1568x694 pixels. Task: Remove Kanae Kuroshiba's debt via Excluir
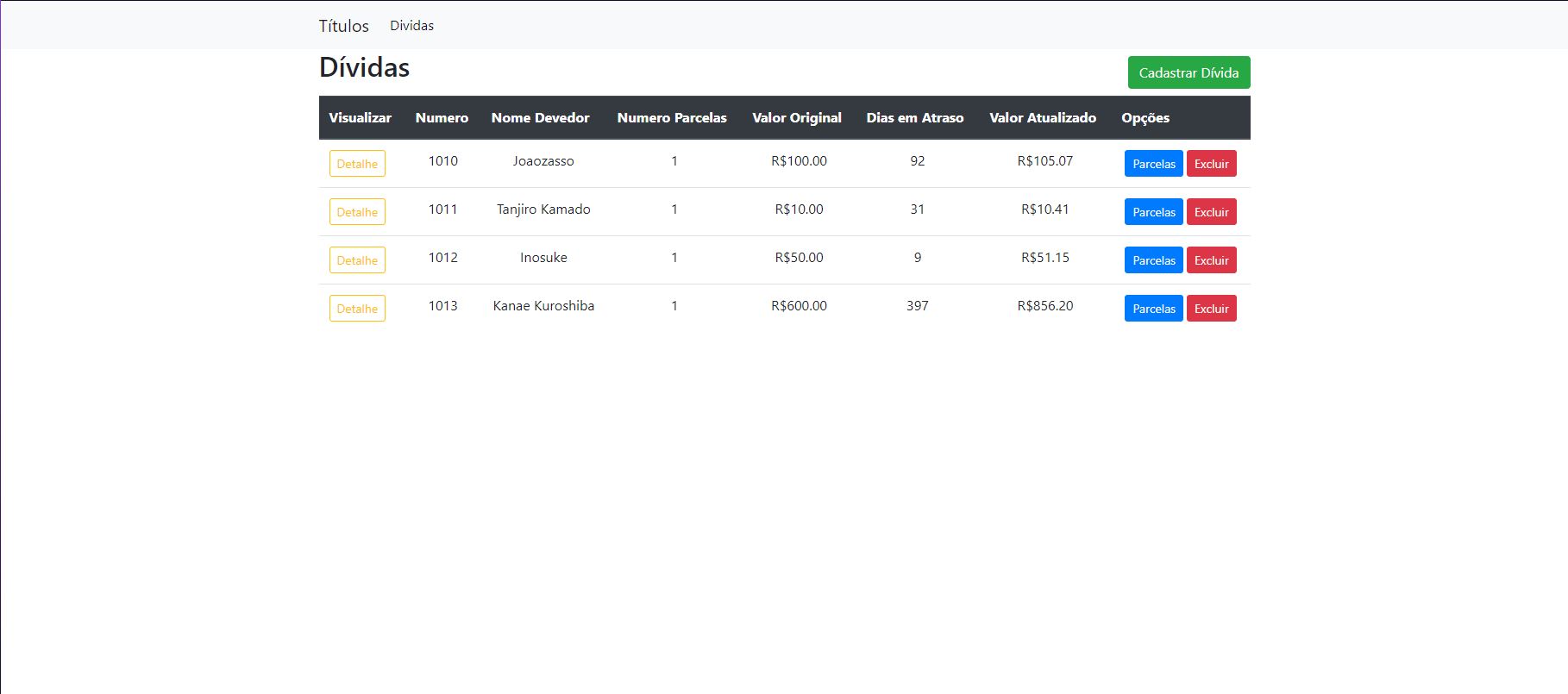(x=1211, y=309)
